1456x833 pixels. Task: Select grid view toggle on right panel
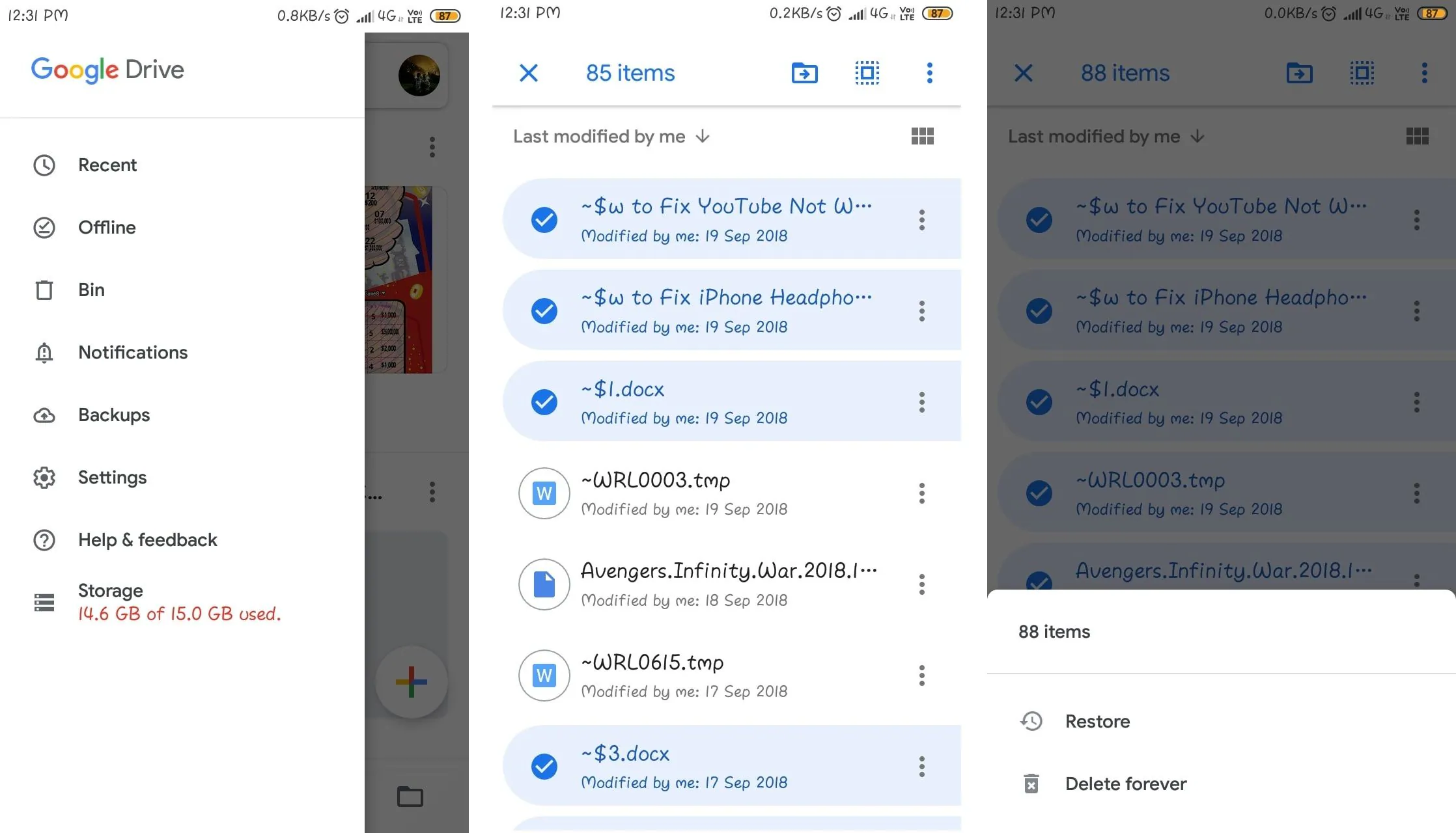click(1417, 136)
